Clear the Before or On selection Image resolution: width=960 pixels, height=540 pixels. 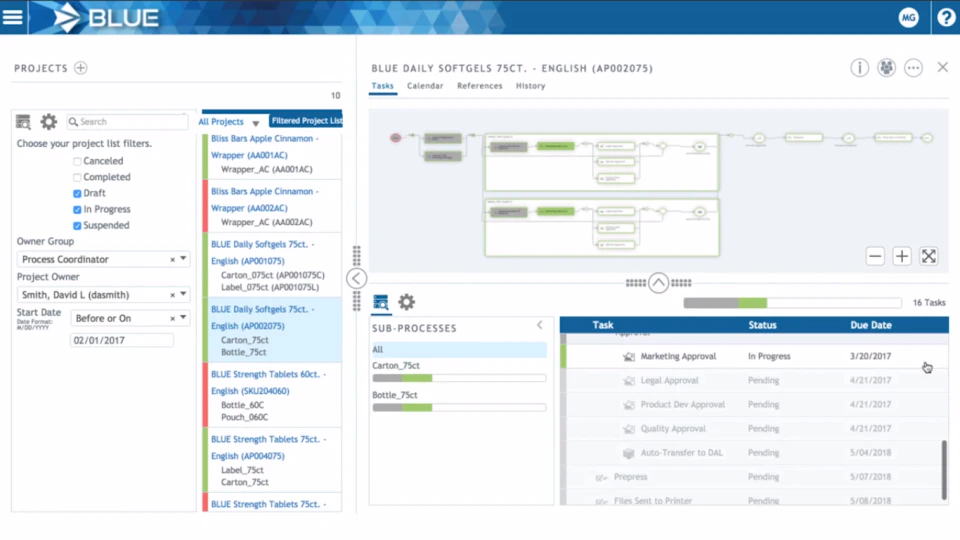(x=172, y=318)
